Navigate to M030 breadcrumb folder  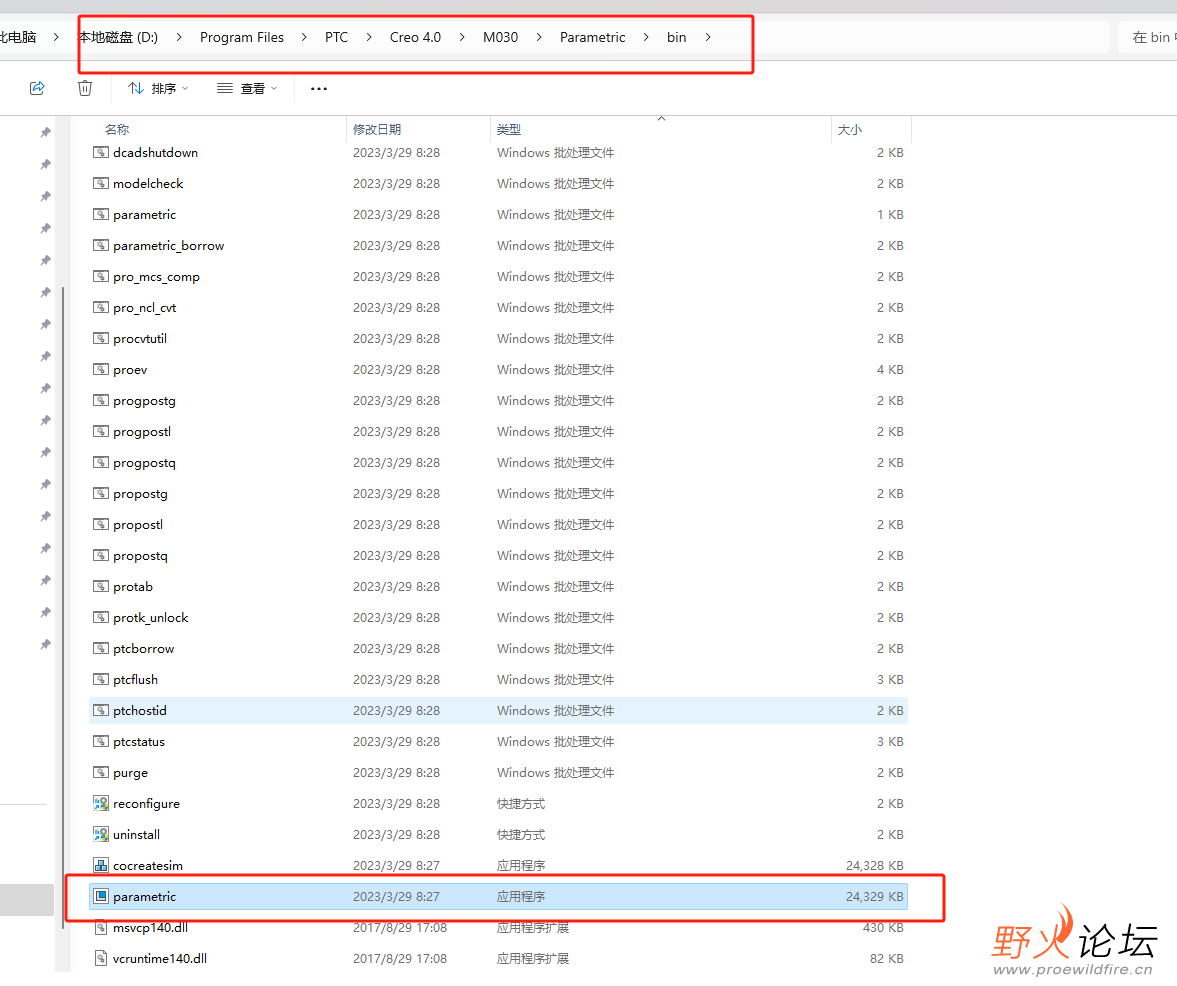[501, 38]
